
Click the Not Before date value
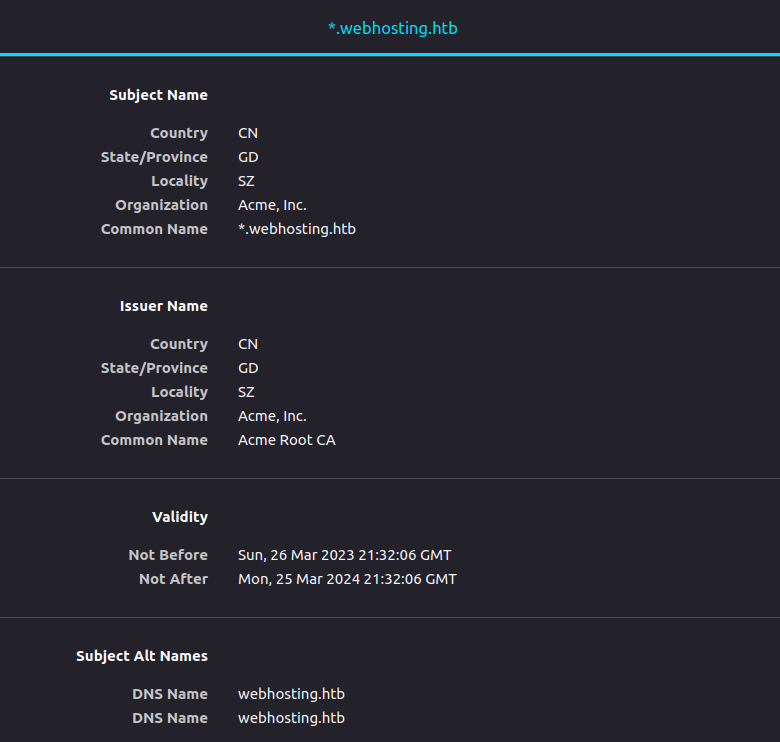tap(344, 555)
